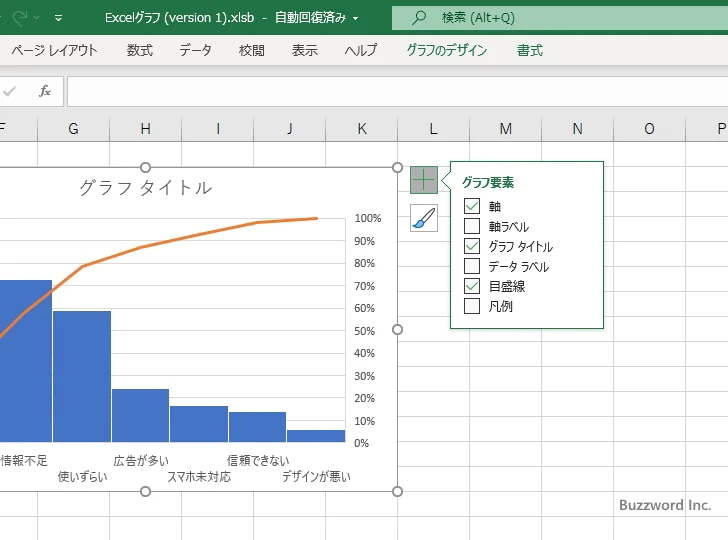Click the chart's right-middle resize handle
This screenshot has width=728, height=540.
(397, 329)
